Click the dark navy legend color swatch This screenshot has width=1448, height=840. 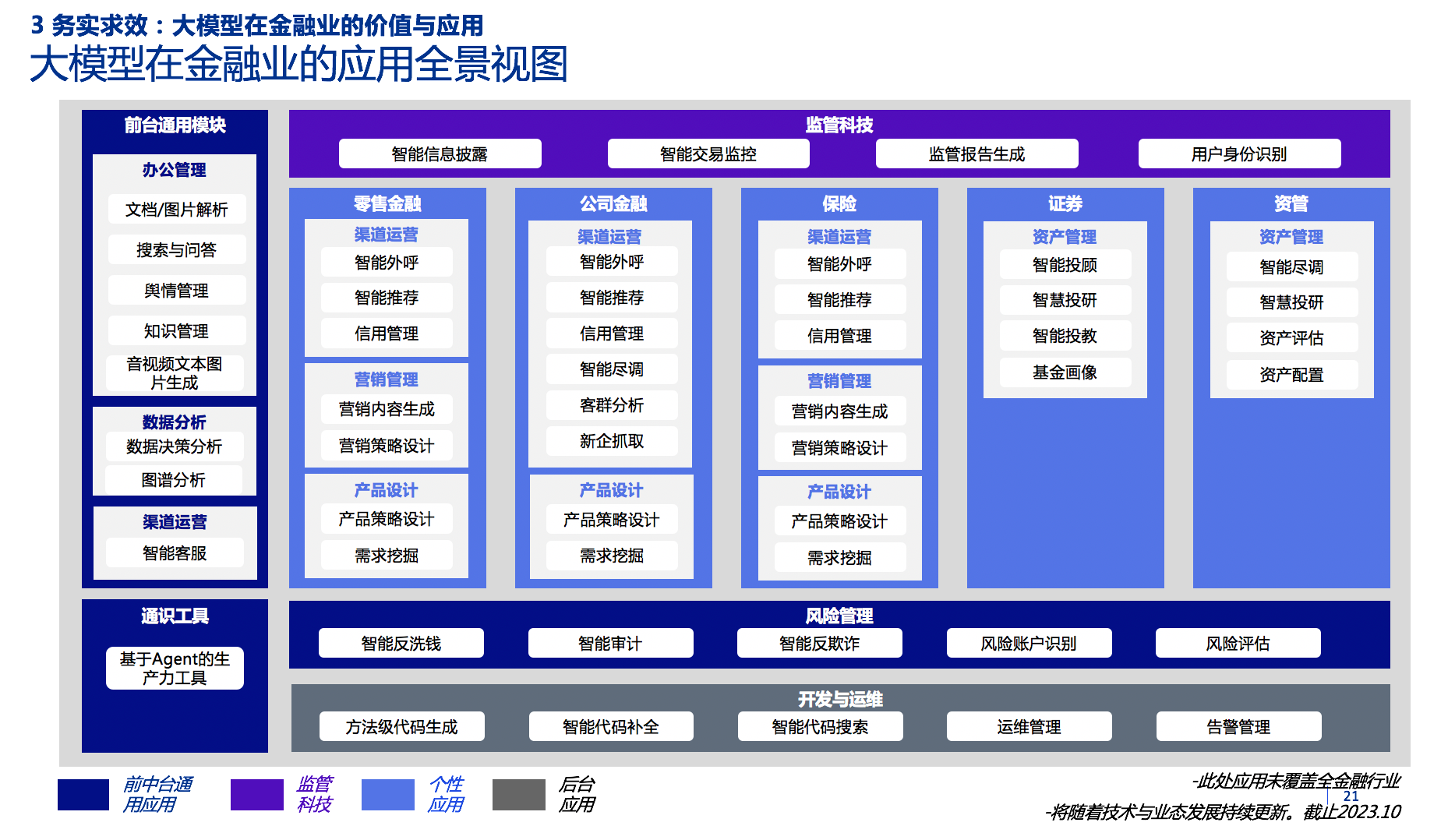(83, 794)
